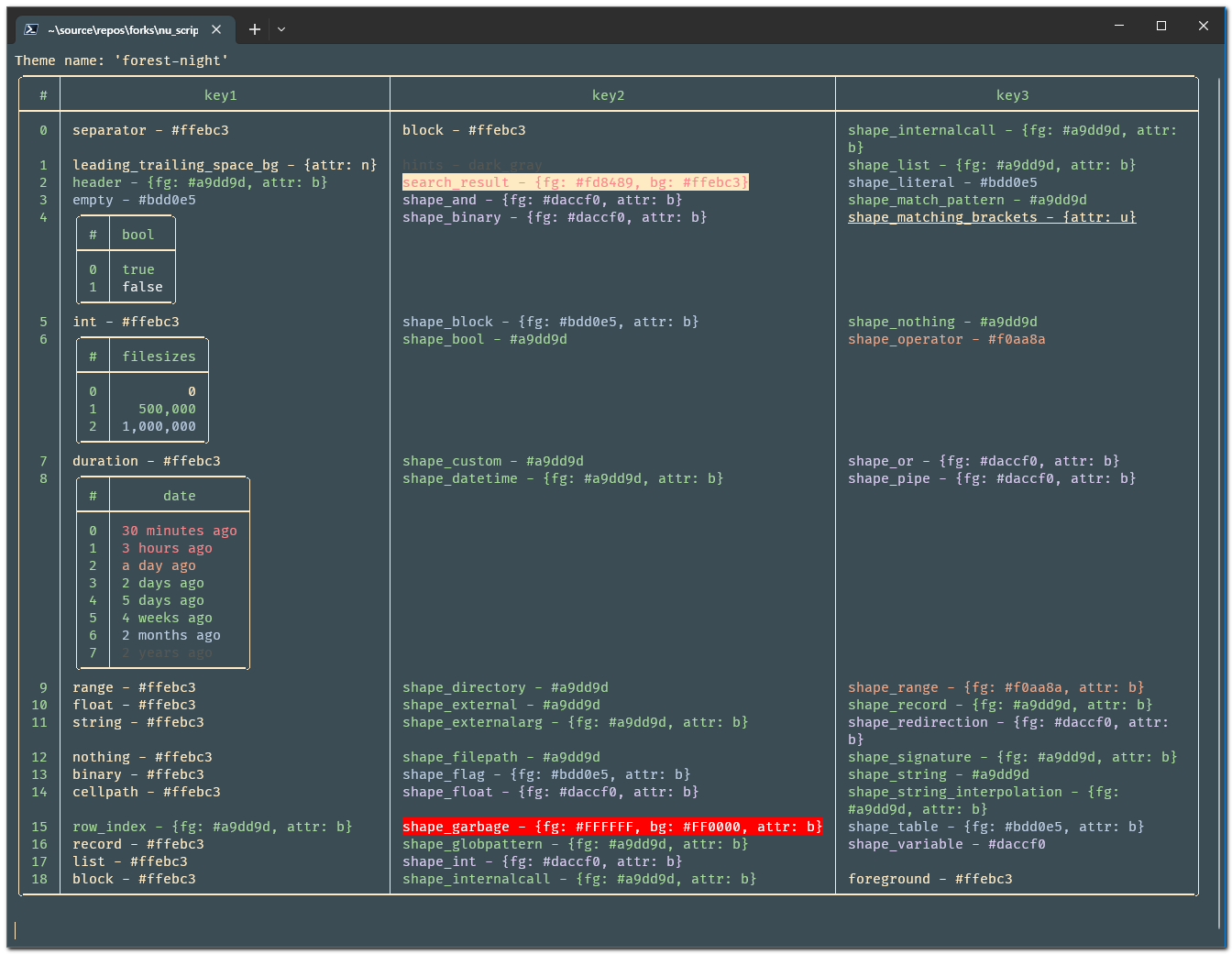Click underlined 'shape_matching_brackets' entry
Image resolution: width=1232 pixels, height=954 pixels.
(992, 217)
